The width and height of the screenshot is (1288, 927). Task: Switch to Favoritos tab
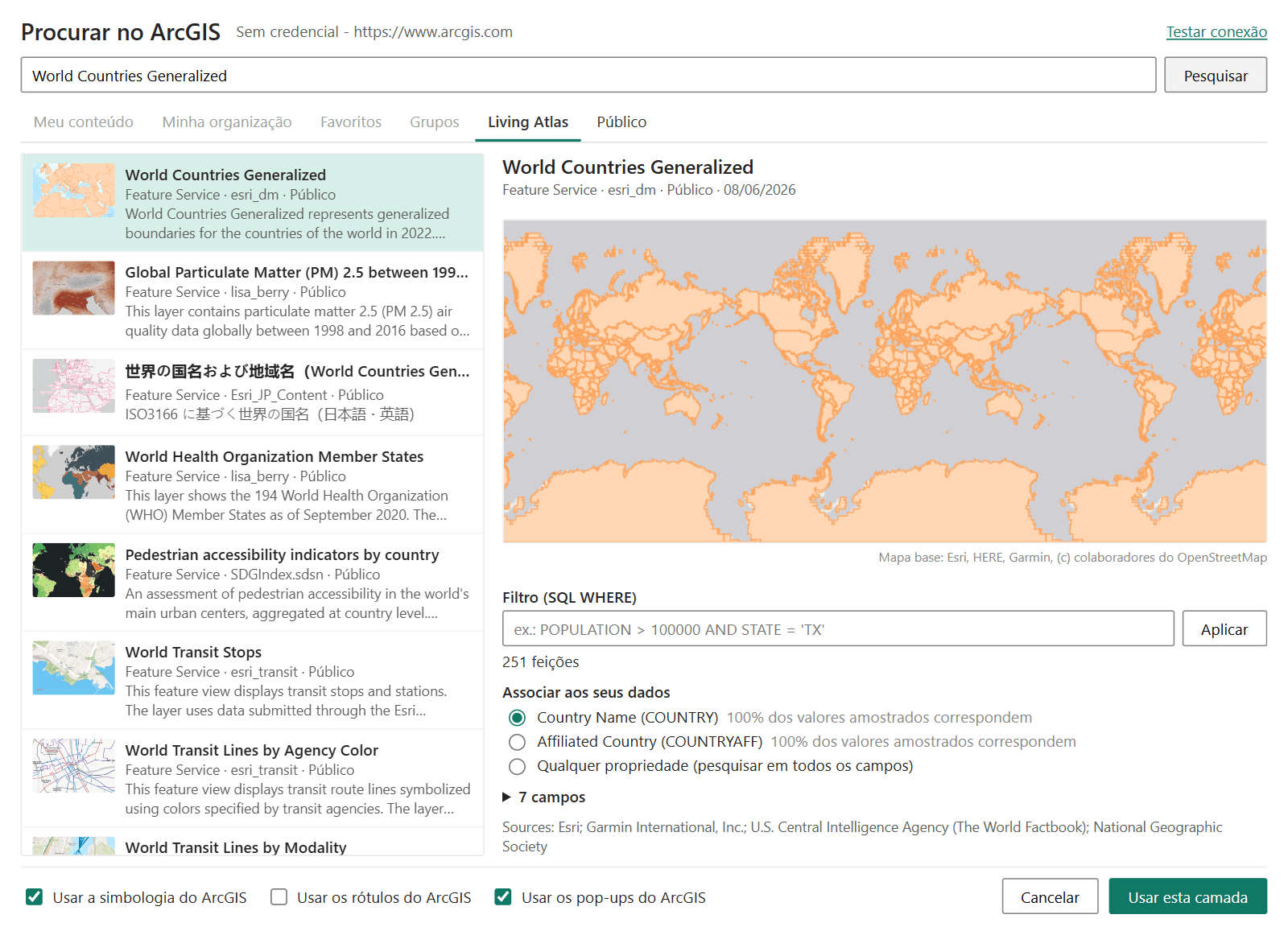(x=351, y=122)
